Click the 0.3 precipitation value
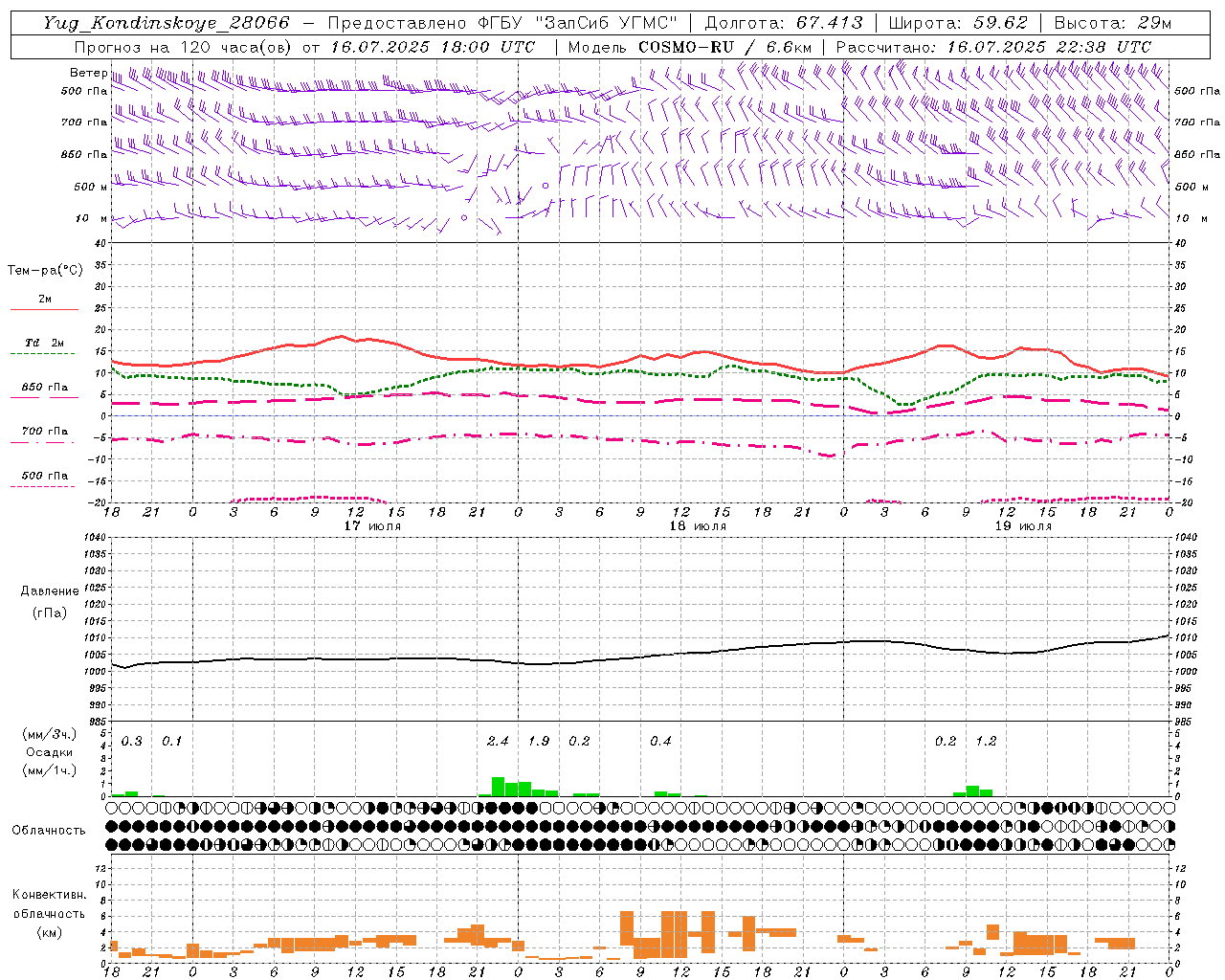Viewport: 1225px width, 980px height. click(x=132, y=742)
